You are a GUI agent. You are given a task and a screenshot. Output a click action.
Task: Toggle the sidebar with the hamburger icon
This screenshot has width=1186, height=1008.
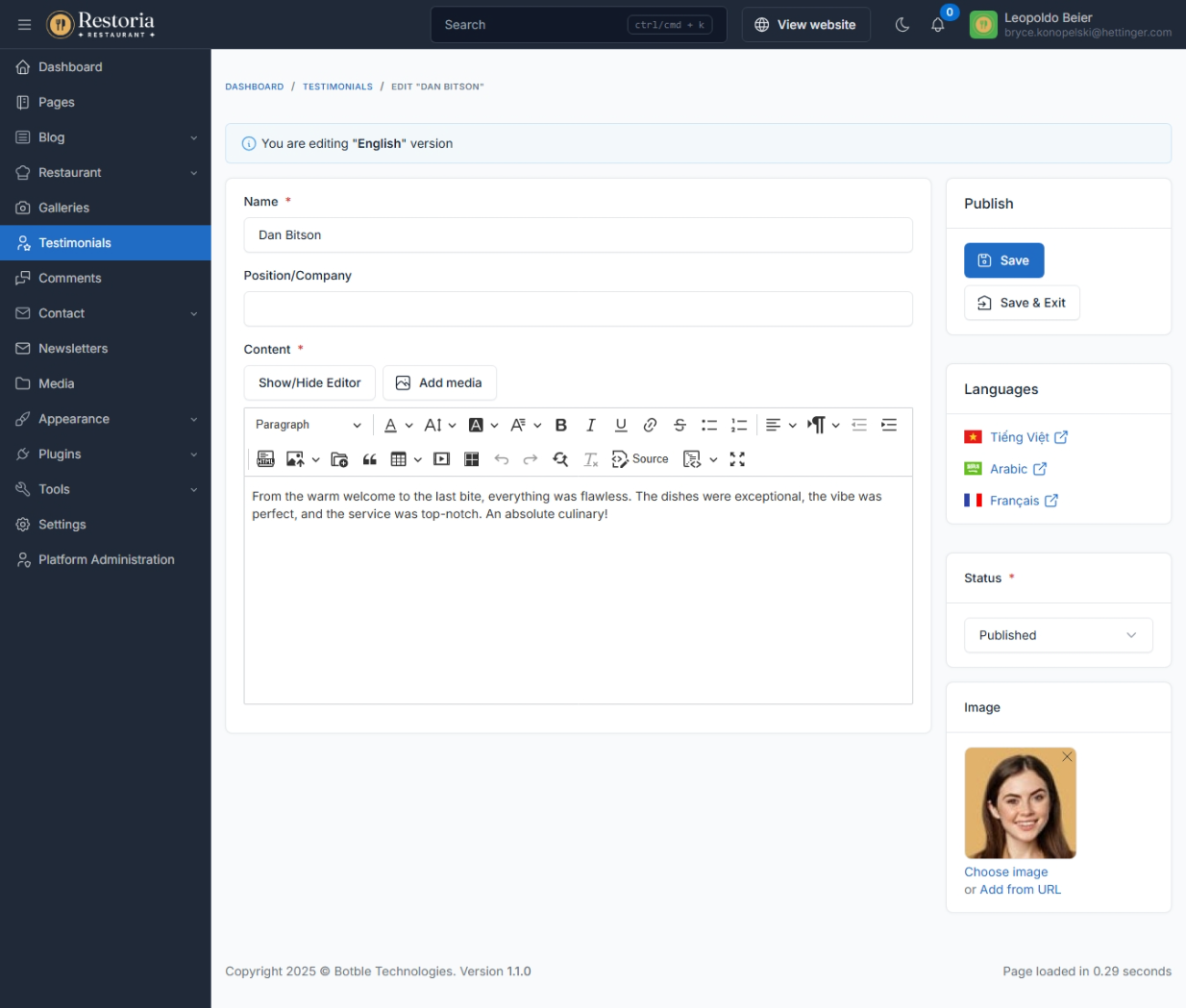point(24,25)
